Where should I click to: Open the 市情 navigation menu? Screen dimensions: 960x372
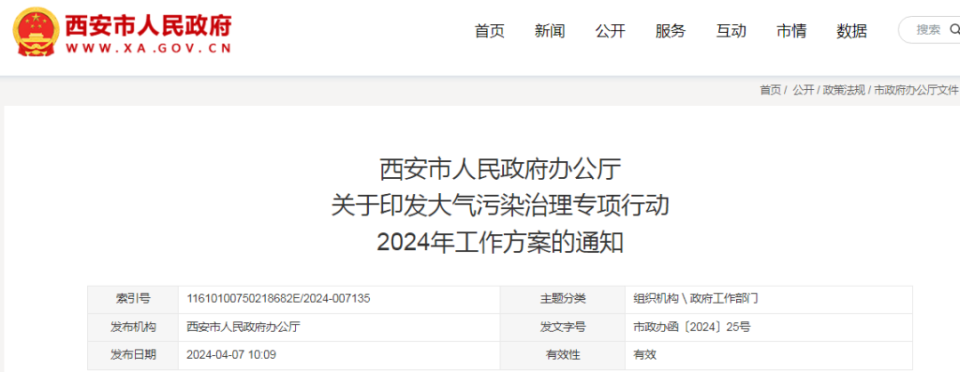click(x=791, y=31)
